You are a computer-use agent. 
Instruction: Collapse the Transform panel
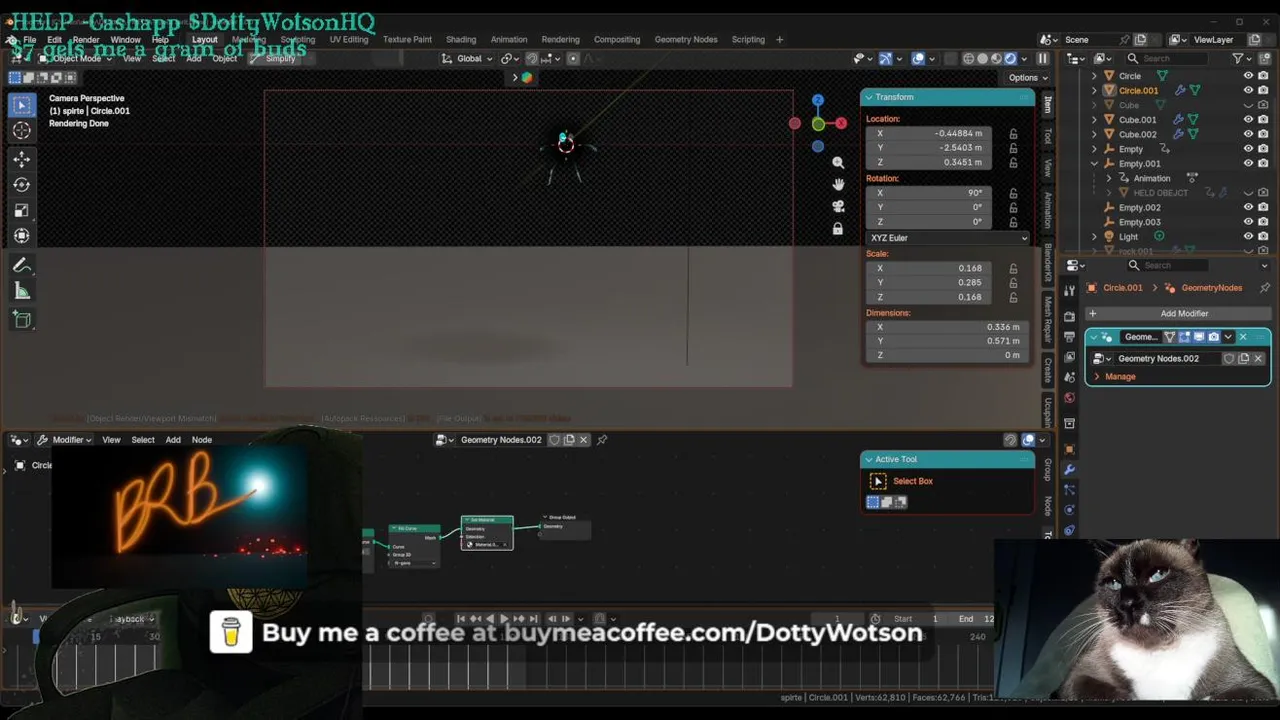[x=868, y=98]
